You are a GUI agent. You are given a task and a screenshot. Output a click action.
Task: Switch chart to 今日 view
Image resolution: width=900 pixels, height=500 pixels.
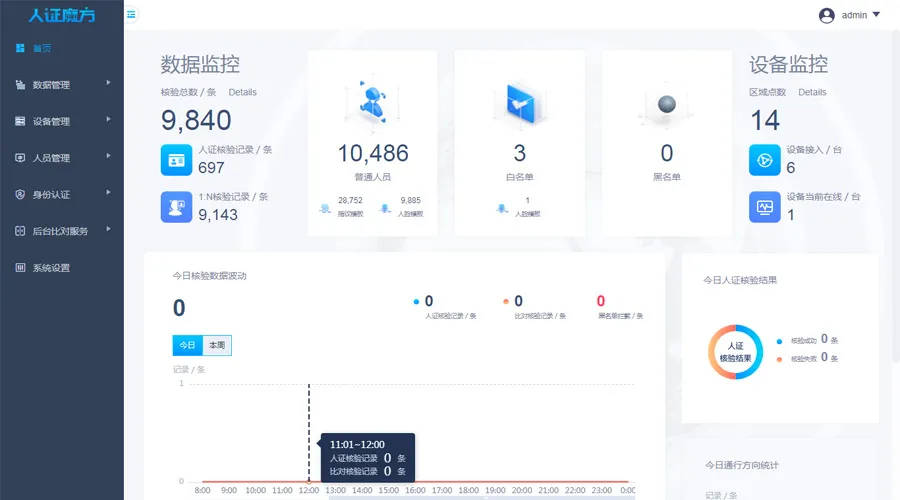[187, 345]
